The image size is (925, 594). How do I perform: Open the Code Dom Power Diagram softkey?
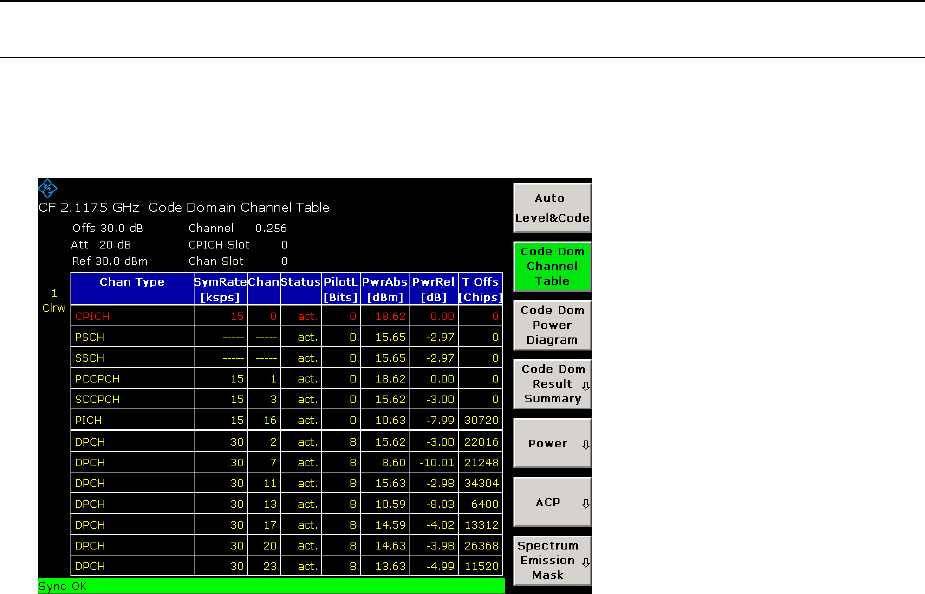pos(552,326)
